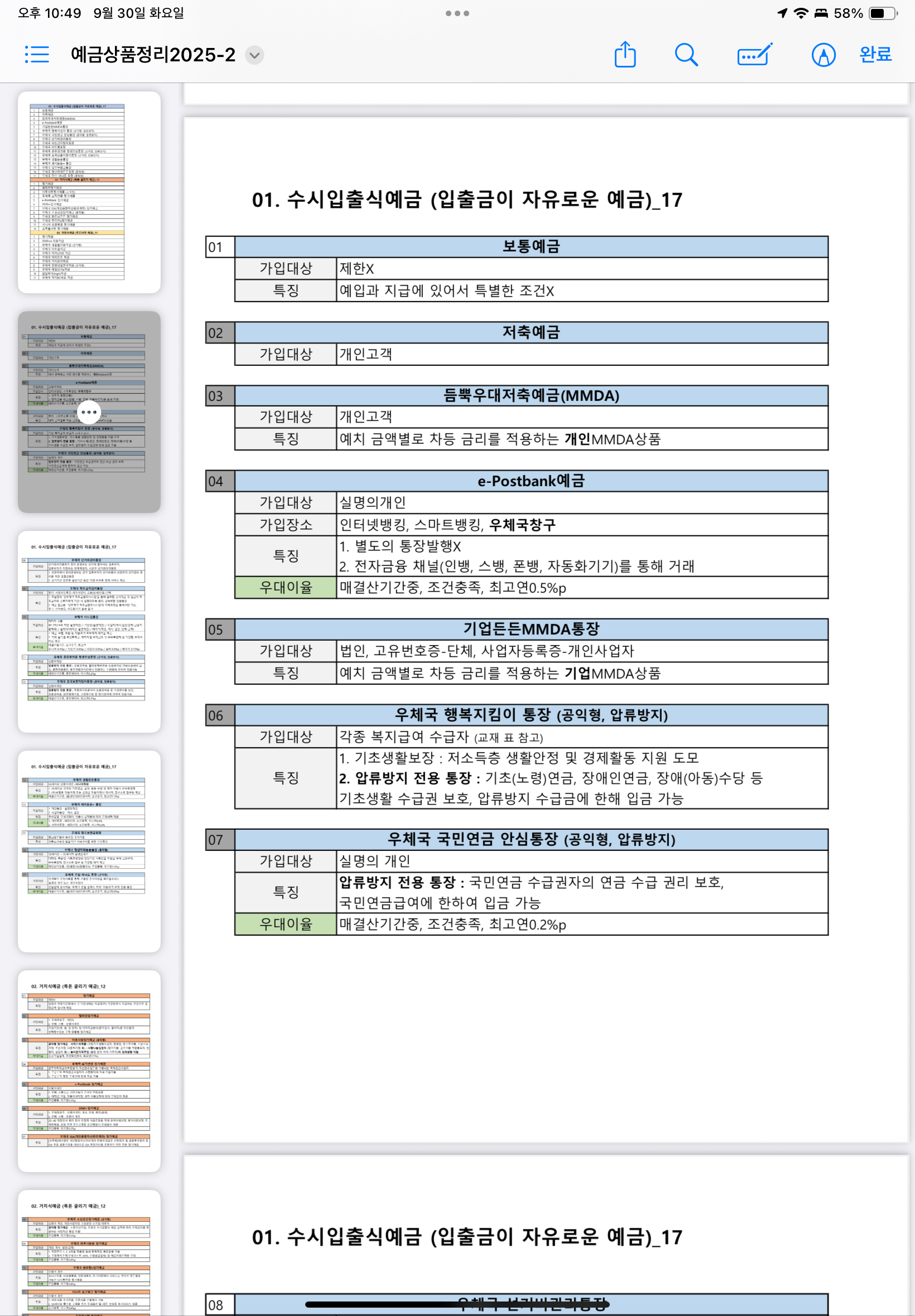This screenshot has width=915, height=1316.
Task: Tap the document title 예금상품정리2025-2
Action: click(152, 55)
